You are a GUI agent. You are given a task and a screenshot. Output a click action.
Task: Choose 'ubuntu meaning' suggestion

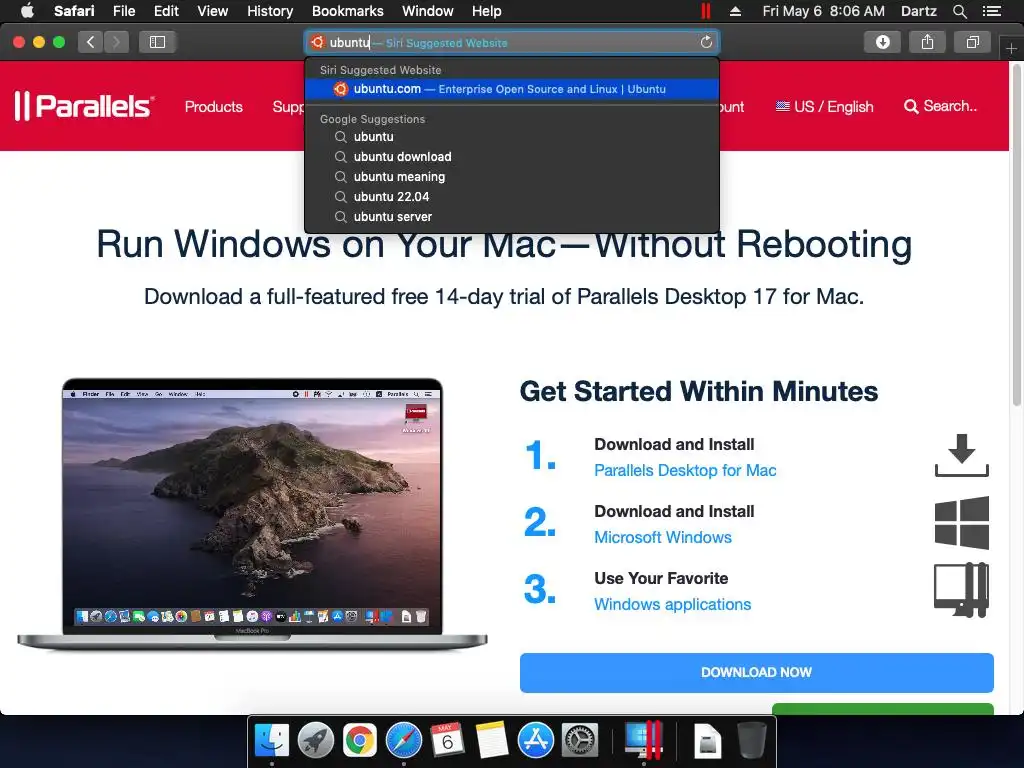click(512, 176)
